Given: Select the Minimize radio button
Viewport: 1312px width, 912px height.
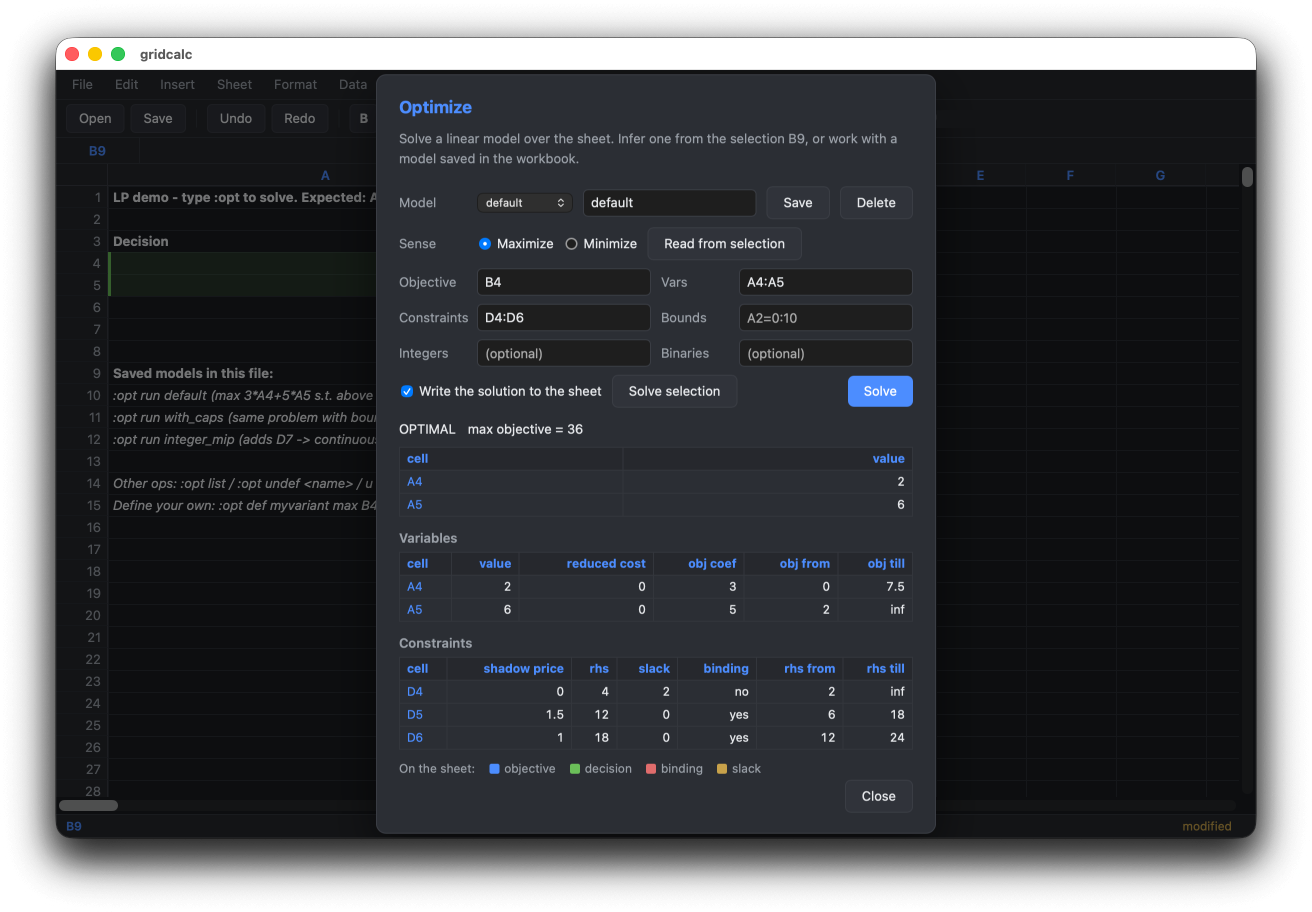Looking at the screenshot, I should click(x=572, y=244).
